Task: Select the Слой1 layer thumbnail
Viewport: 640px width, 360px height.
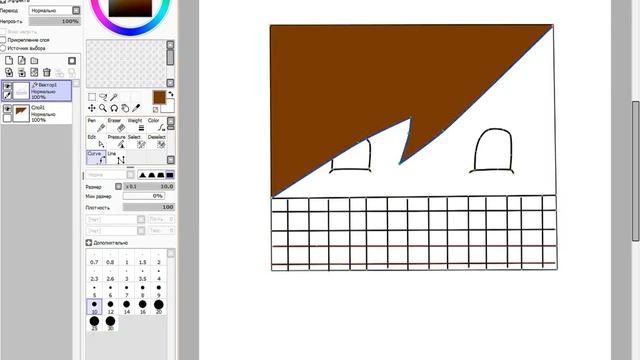Action: (x=21, y=113)
